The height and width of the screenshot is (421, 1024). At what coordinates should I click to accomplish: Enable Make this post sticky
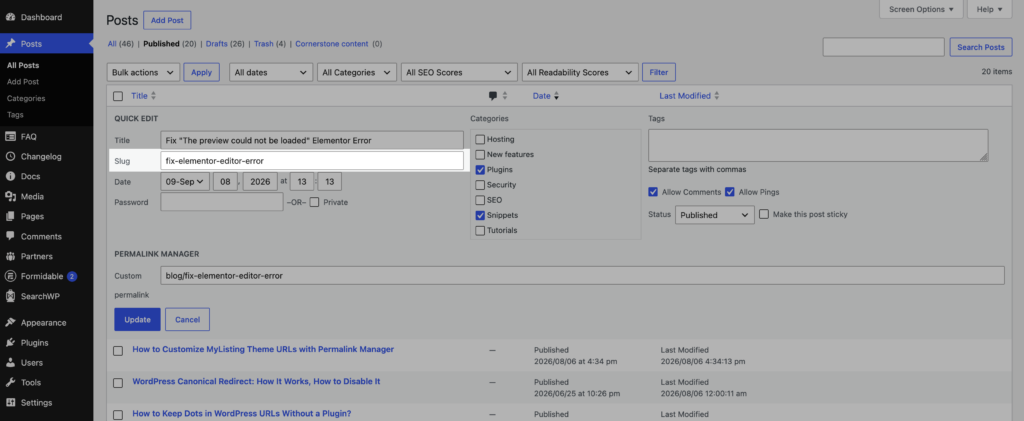764,214
